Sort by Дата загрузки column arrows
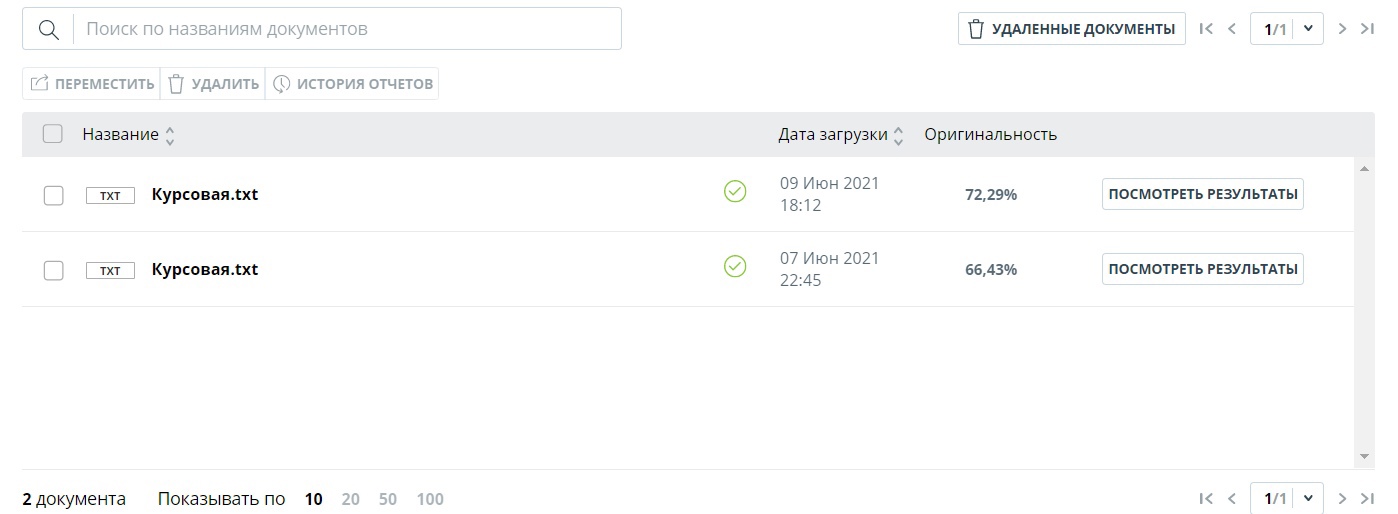Viewport: 1398px width, 514px height. pos(898,135)
